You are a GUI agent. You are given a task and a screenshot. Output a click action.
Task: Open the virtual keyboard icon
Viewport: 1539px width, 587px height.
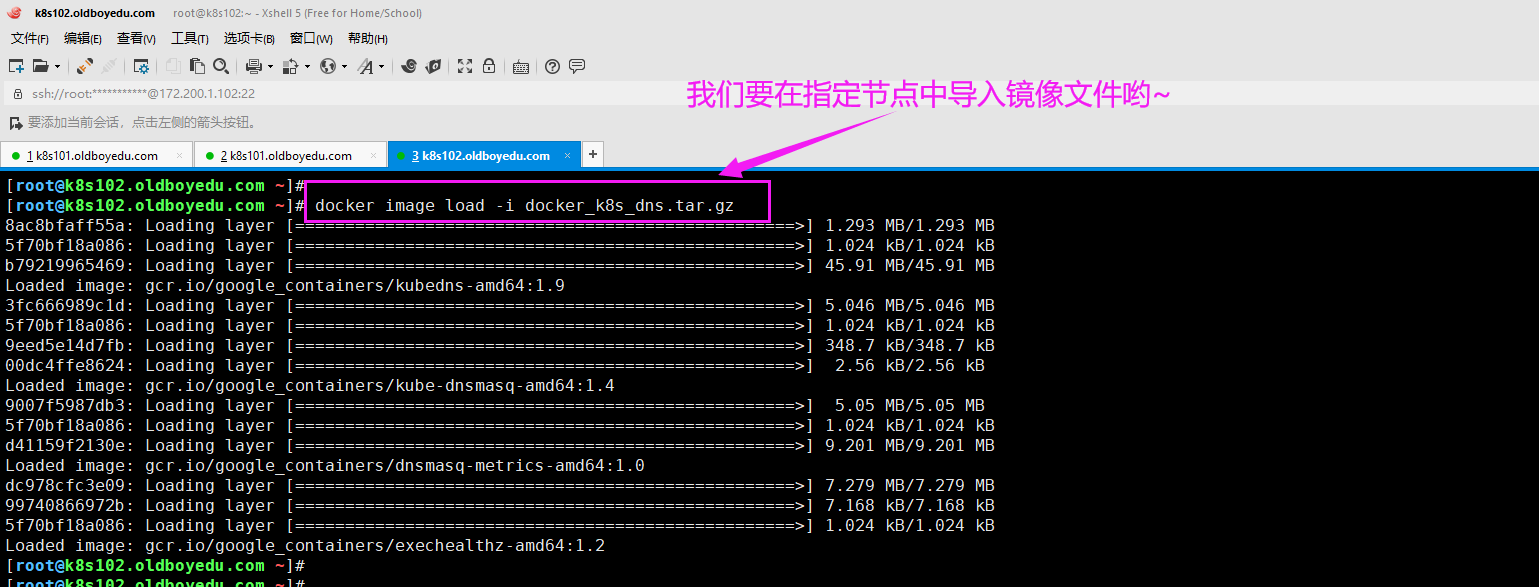coord(520,67)
